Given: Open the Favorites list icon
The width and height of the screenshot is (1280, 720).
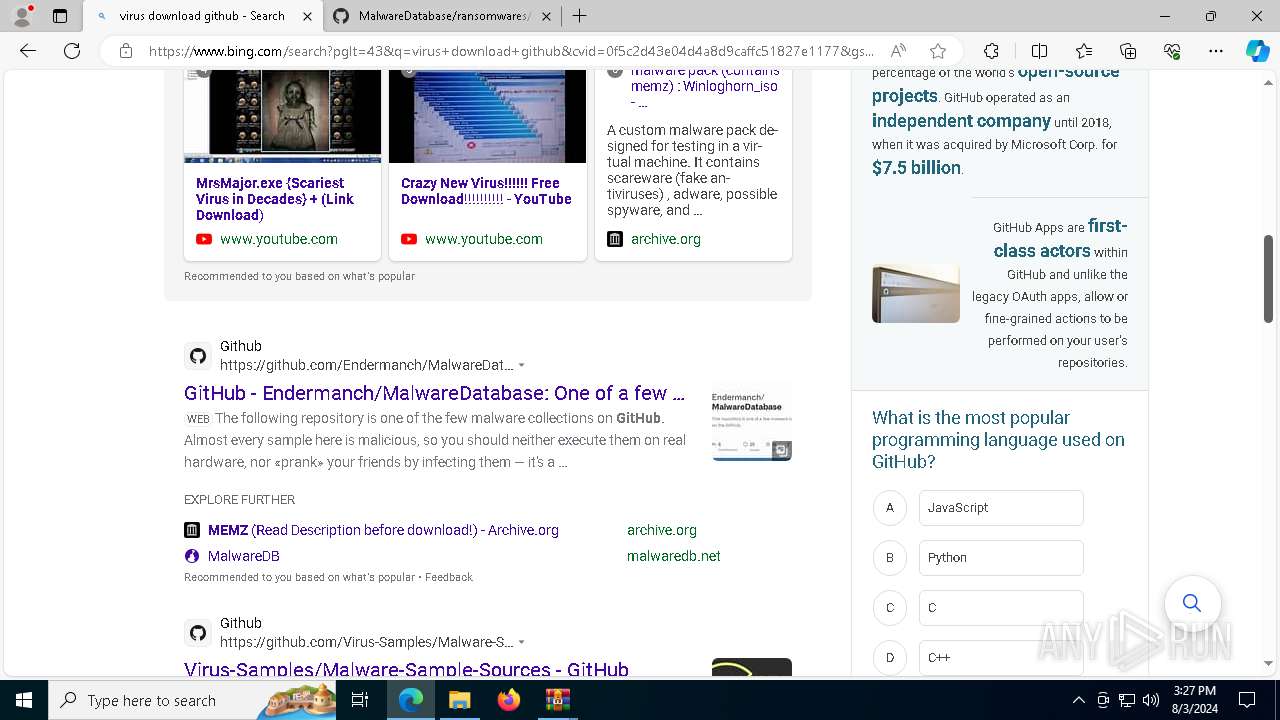Looking at the screenshot, I should [x=1084, y=51].
